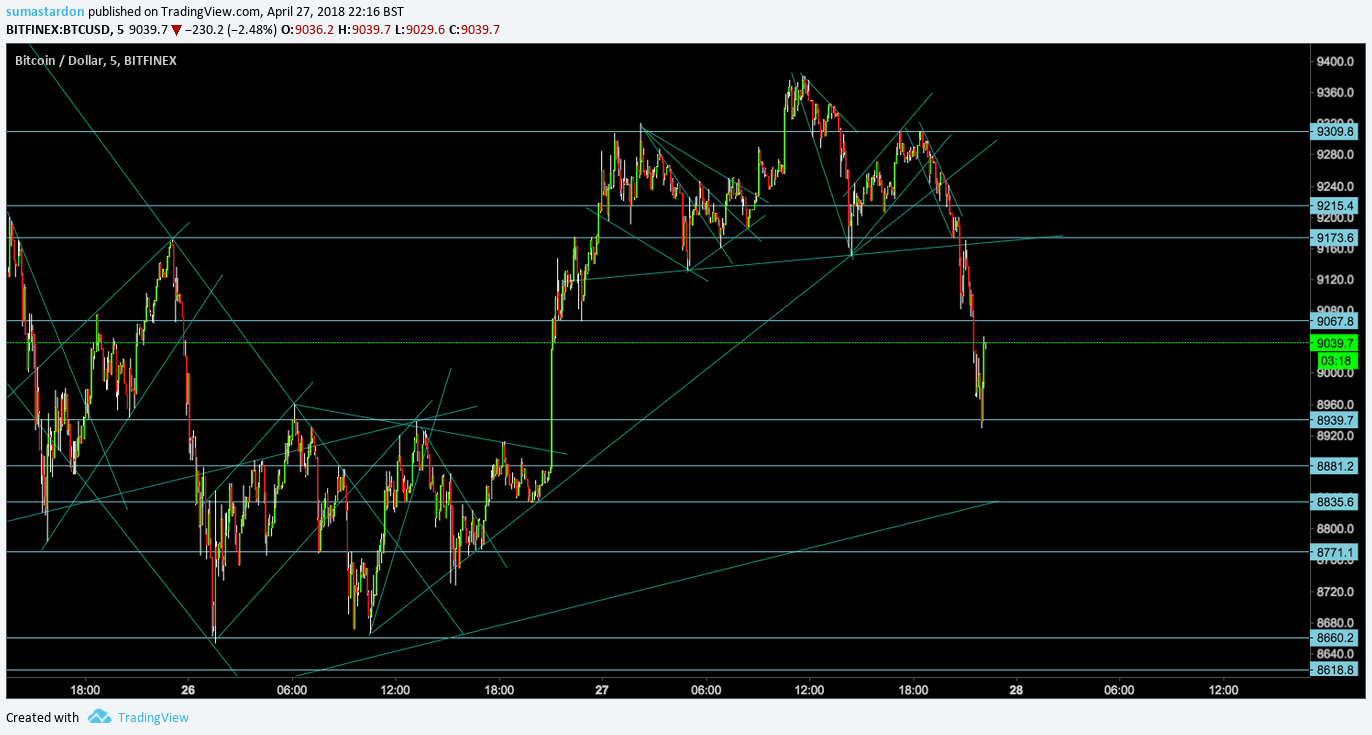Click the 27 date label on time axis
Screen dimensions: 1372x735
(602, 690)
